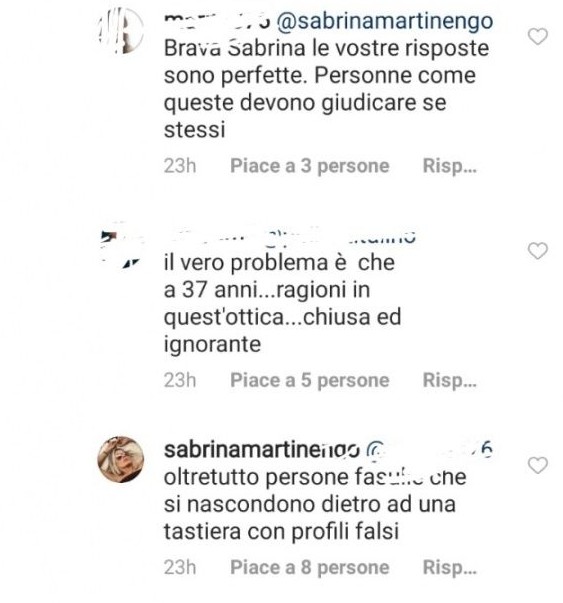Click sabrinamartinengo username in third comment
The height and width of the screenshot is (603, 563).
[x=262, y=450]
